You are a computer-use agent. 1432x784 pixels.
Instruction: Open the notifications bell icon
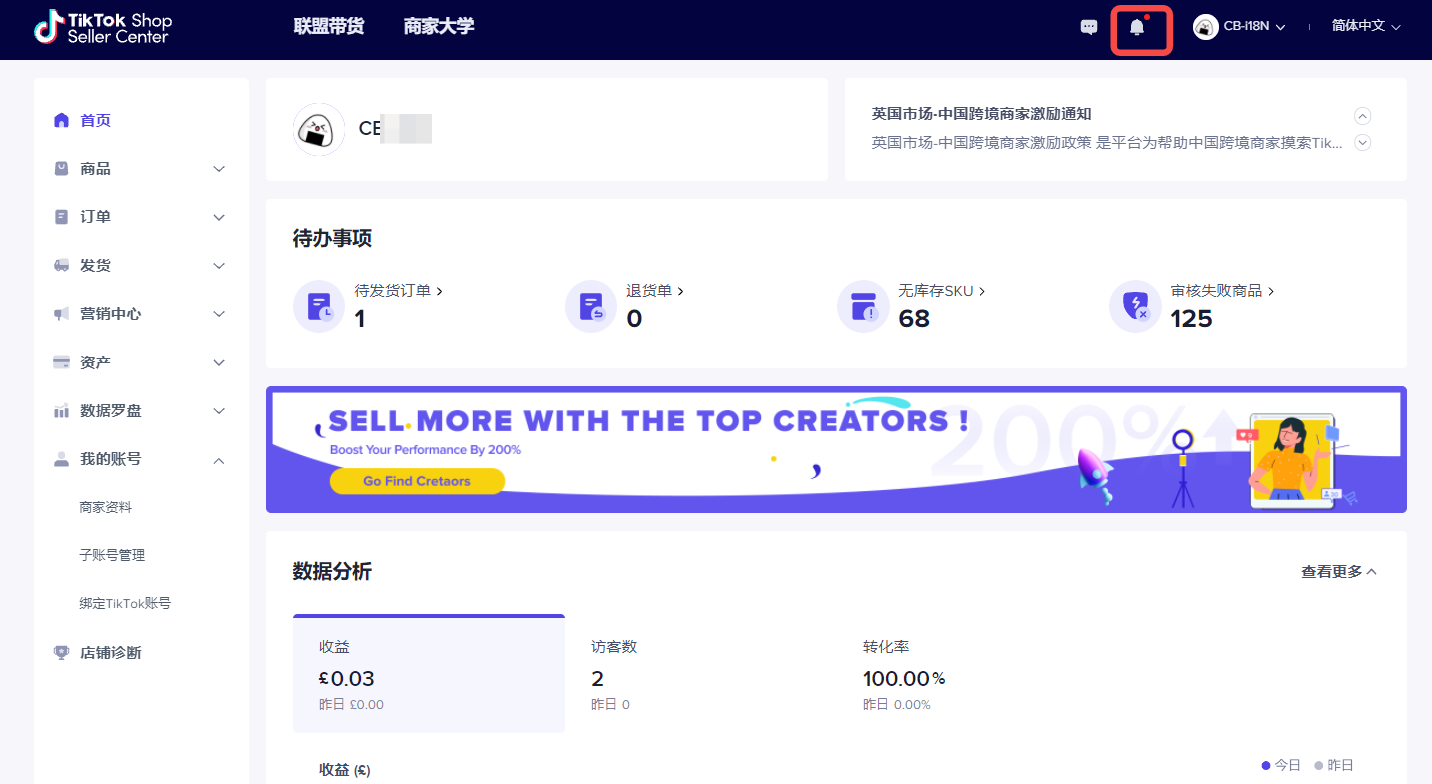[x=1137, y=28]
